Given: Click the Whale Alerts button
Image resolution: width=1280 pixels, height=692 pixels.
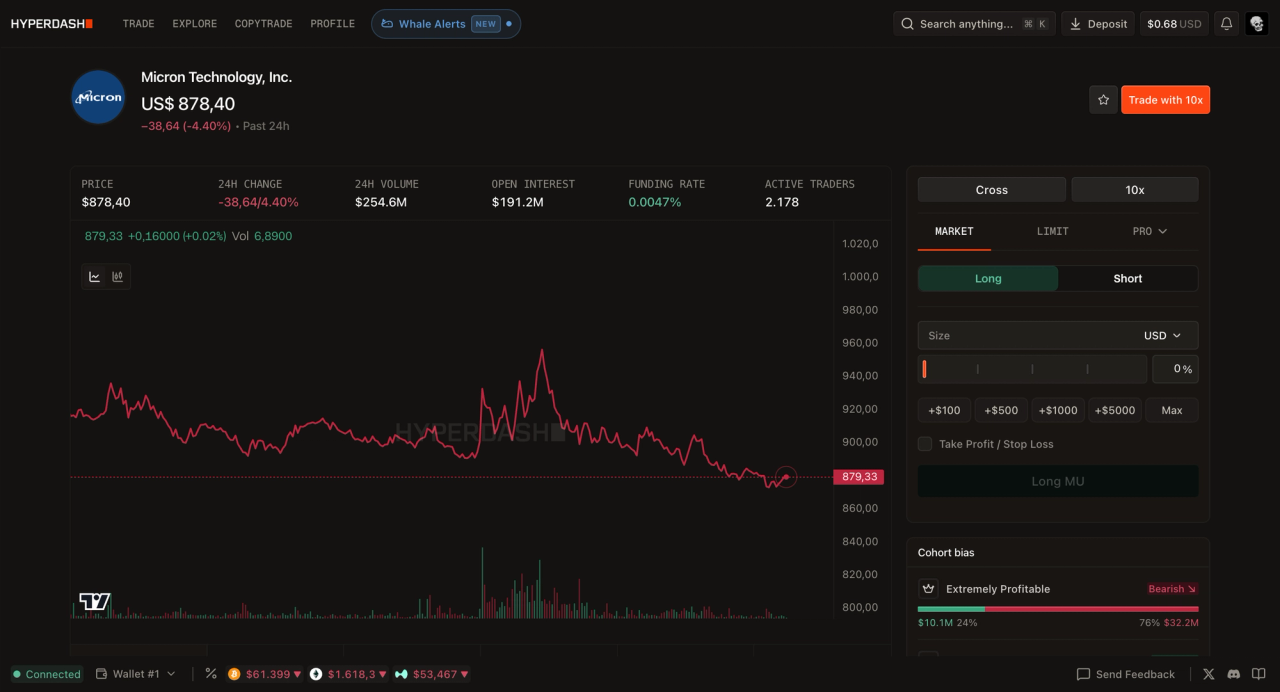Looking at the screenshot, I should pos(446,24).
